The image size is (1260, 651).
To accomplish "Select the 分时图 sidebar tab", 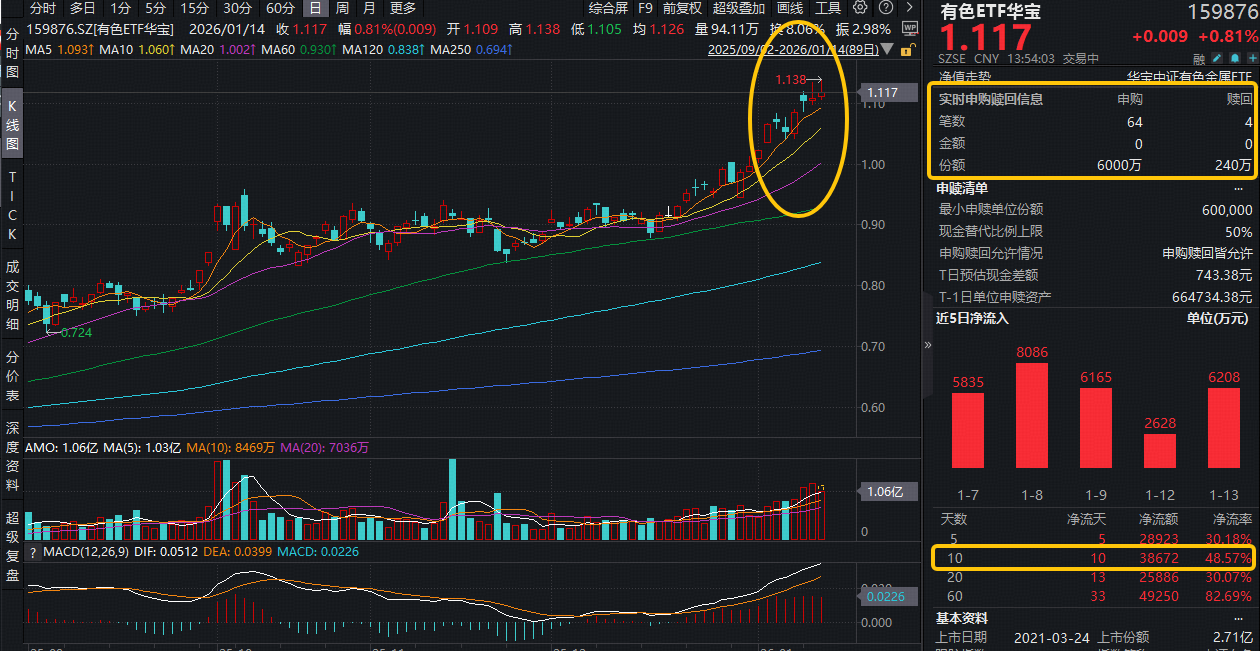I will 13,54.
